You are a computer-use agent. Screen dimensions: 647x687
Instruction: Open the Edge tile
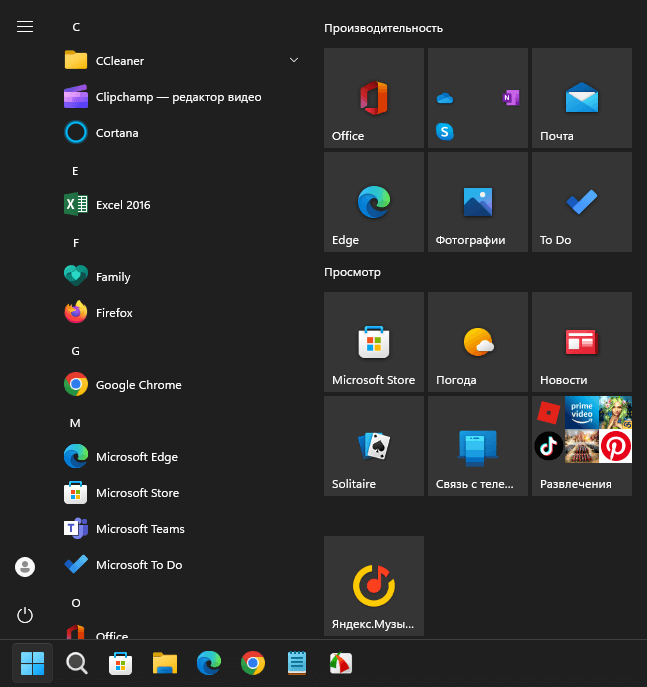pyautogui.click(x=374, y=202)
